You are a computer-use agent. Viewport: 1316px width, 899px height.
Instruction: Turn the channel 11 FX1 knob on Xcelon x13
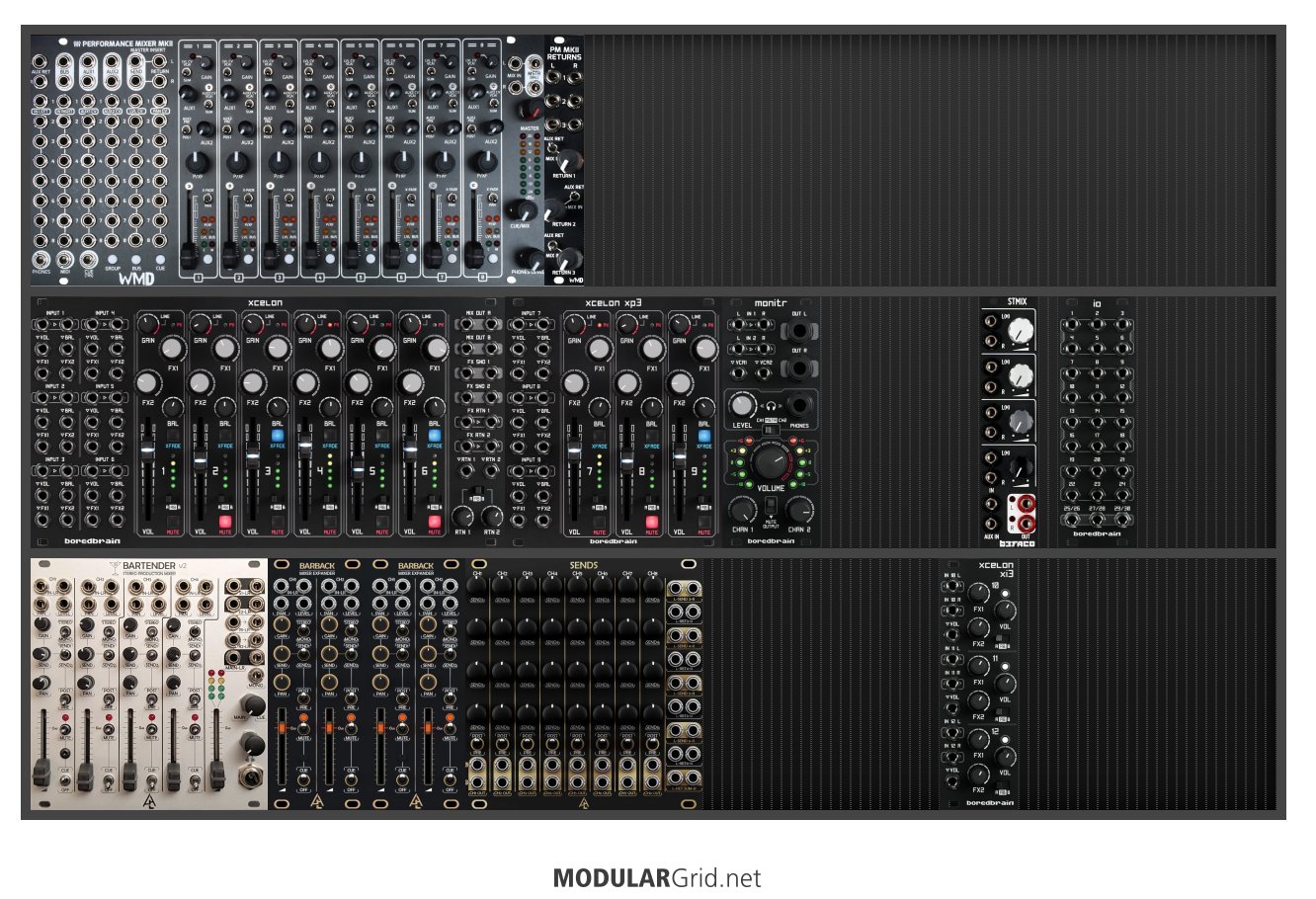click(x=979, y=666)
